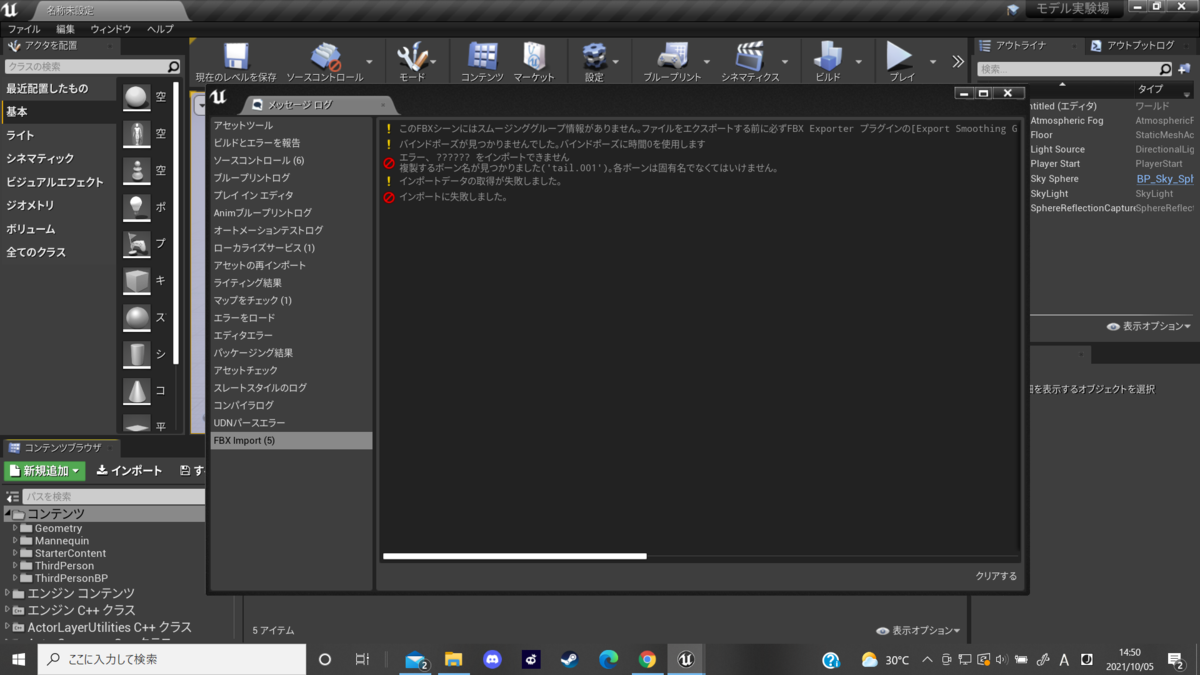The image size is (1200, 675).
Task: Open View Options in the Content Browser
Action: [918, 631]
